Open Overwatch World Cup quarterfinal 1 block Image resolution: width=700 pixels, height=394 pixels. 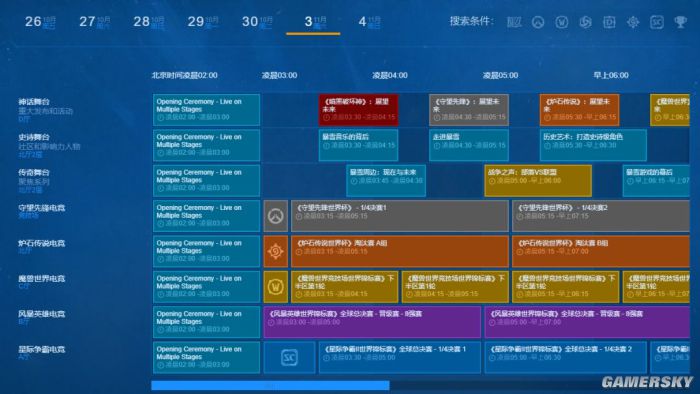[400, 216]
